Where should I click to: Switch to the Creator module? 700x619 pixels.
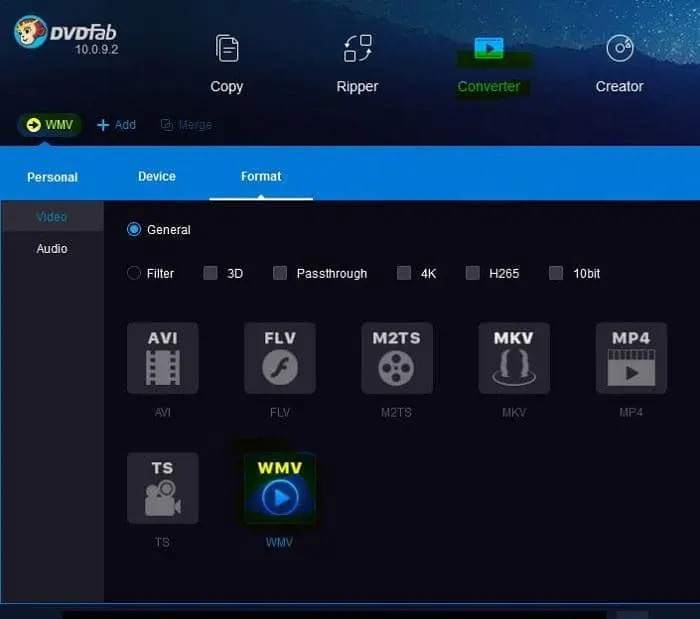[619, 63]
